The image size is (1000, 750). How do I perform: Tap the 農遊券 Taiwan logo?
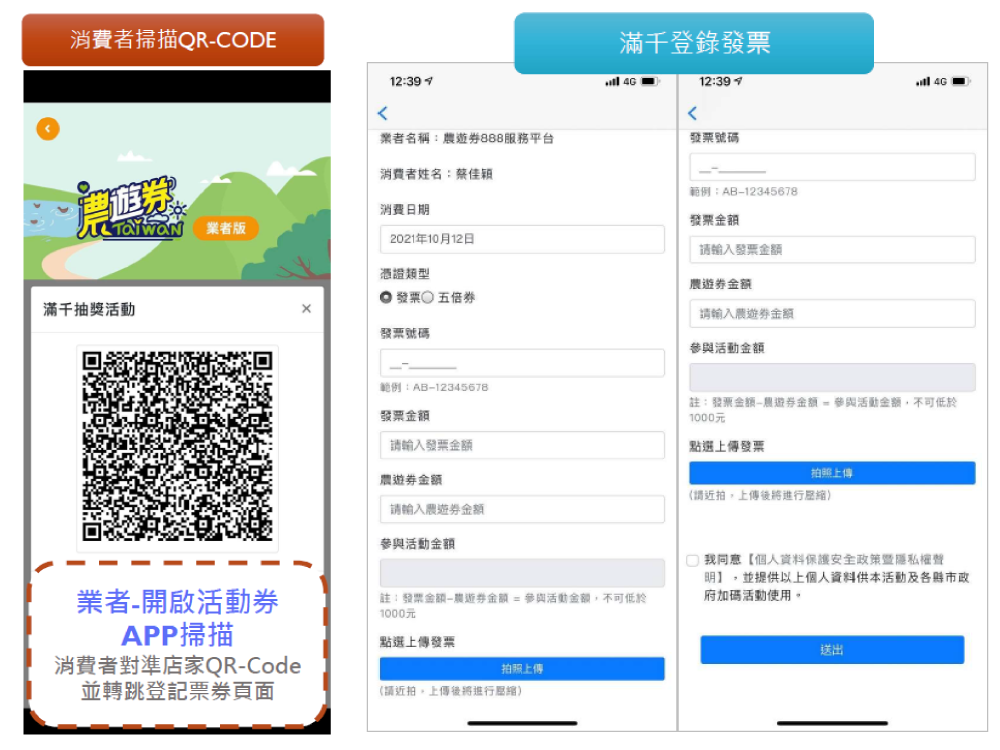click(130, 209)
